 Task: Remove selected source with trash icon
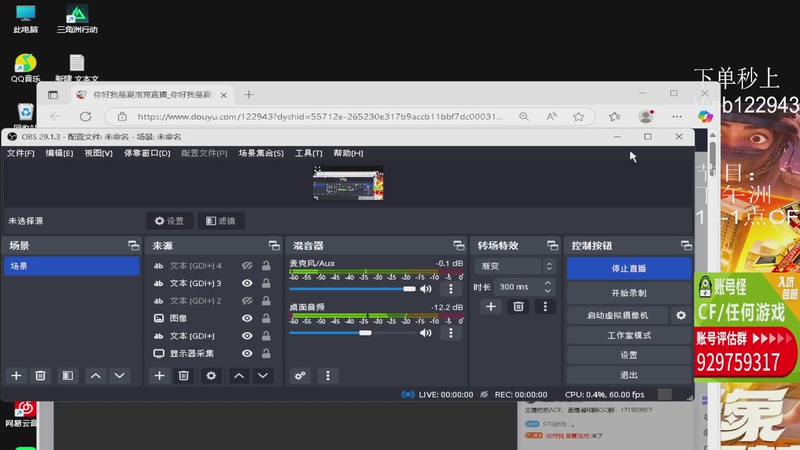[x=184, y=376]
